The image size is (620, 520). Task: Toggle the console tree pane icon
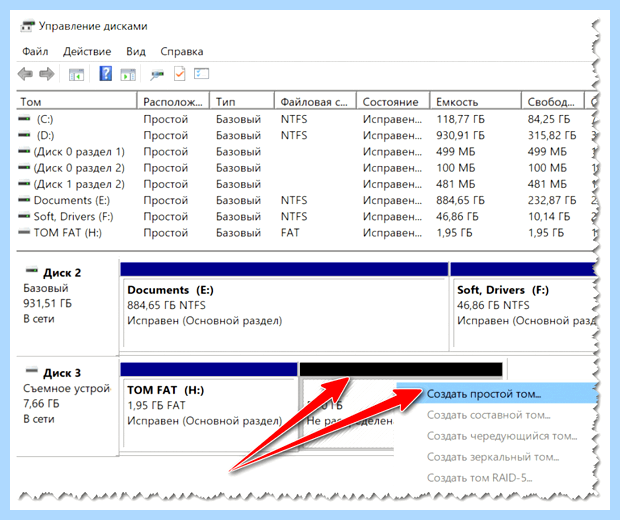[76, 74]
